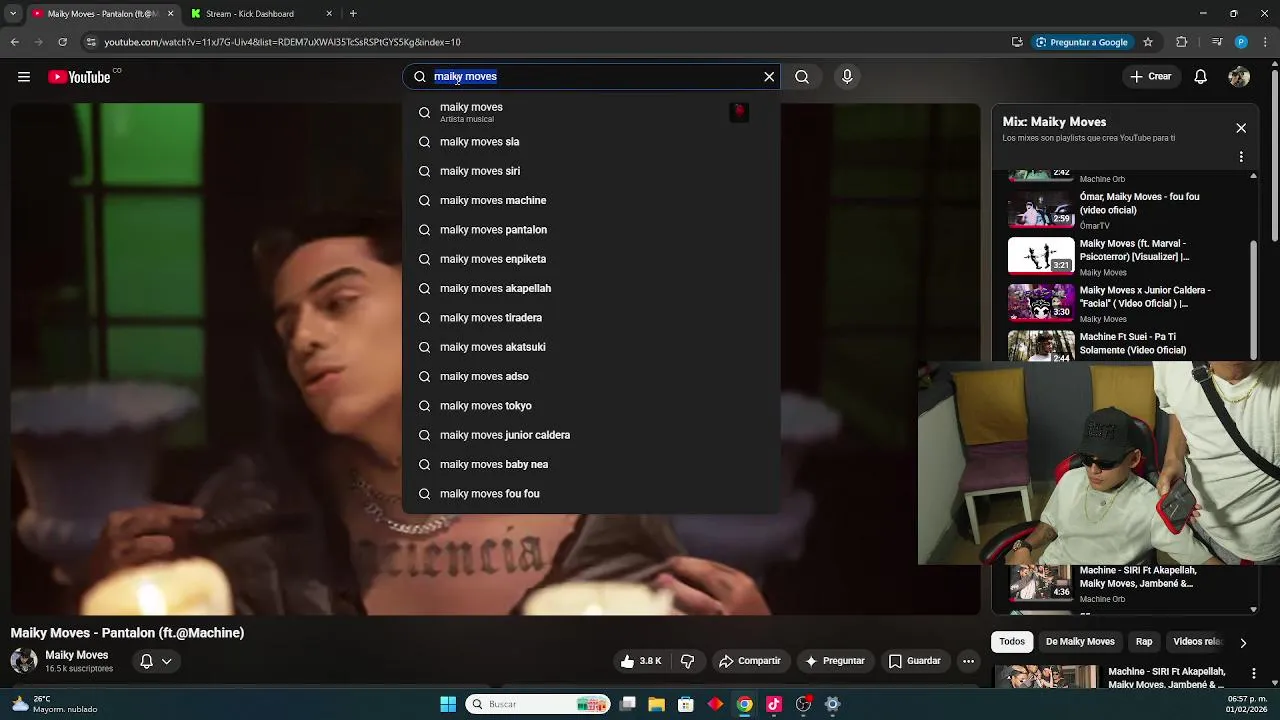Image resolution: width=1280 pixels, height=720 pixels.
Task: Open the account avatar menu
Action: click(x=1239, y=77)
